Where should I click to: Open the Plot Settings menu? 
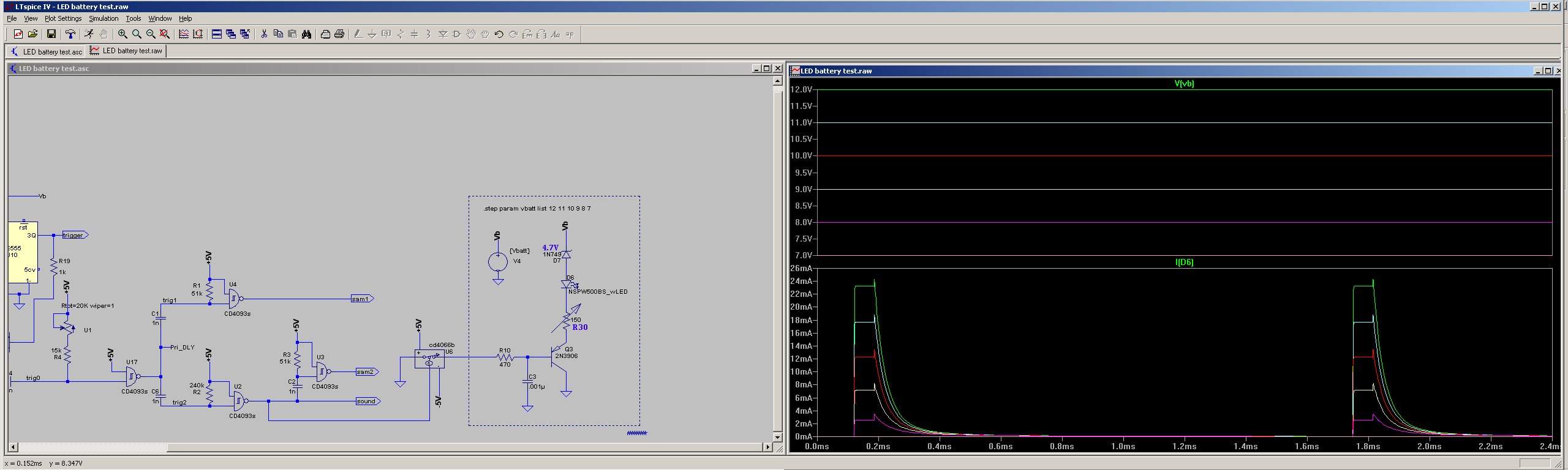tap(63, 18)
